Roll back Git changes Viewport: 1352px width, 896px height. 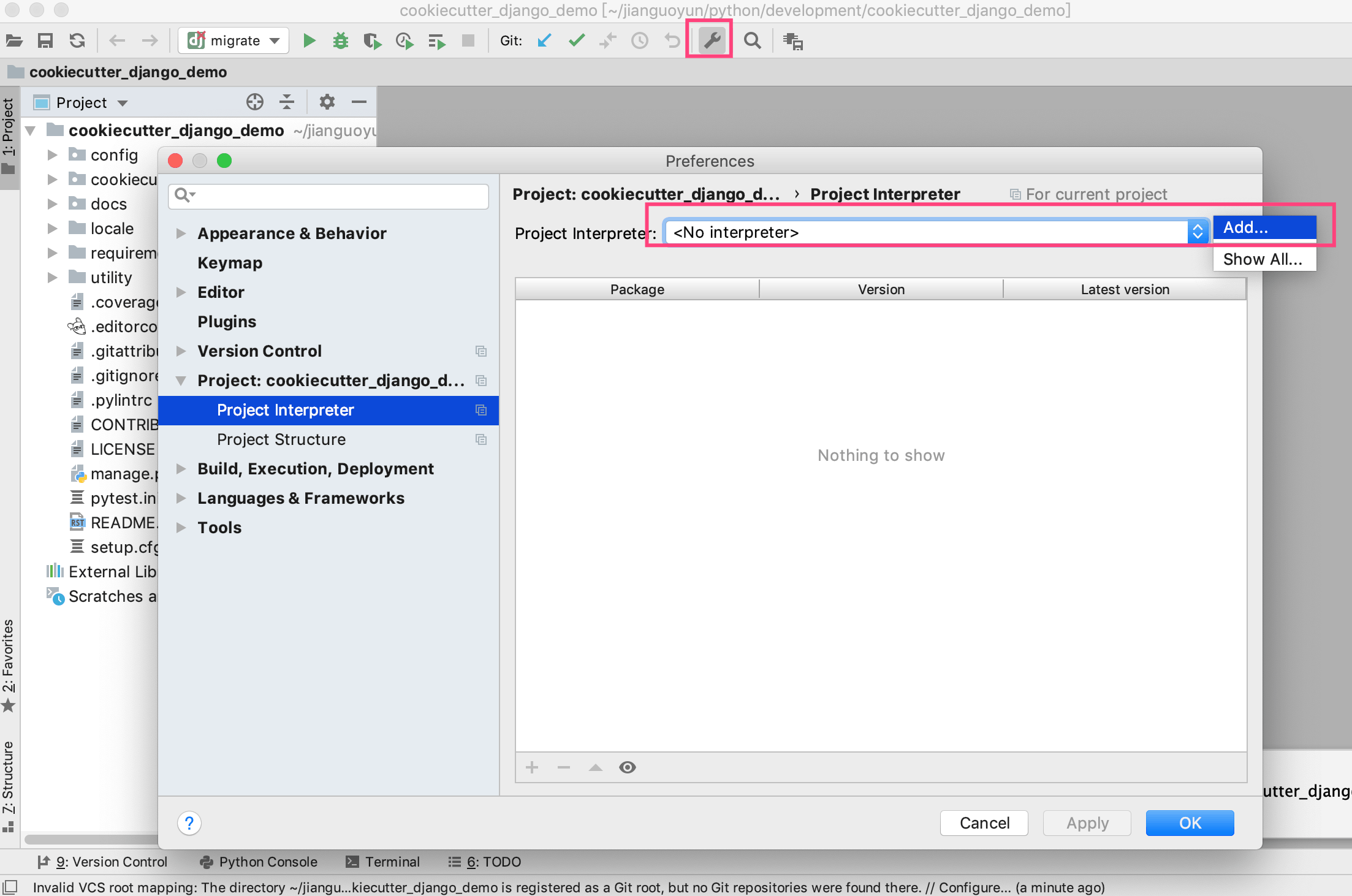coord(671,40)
